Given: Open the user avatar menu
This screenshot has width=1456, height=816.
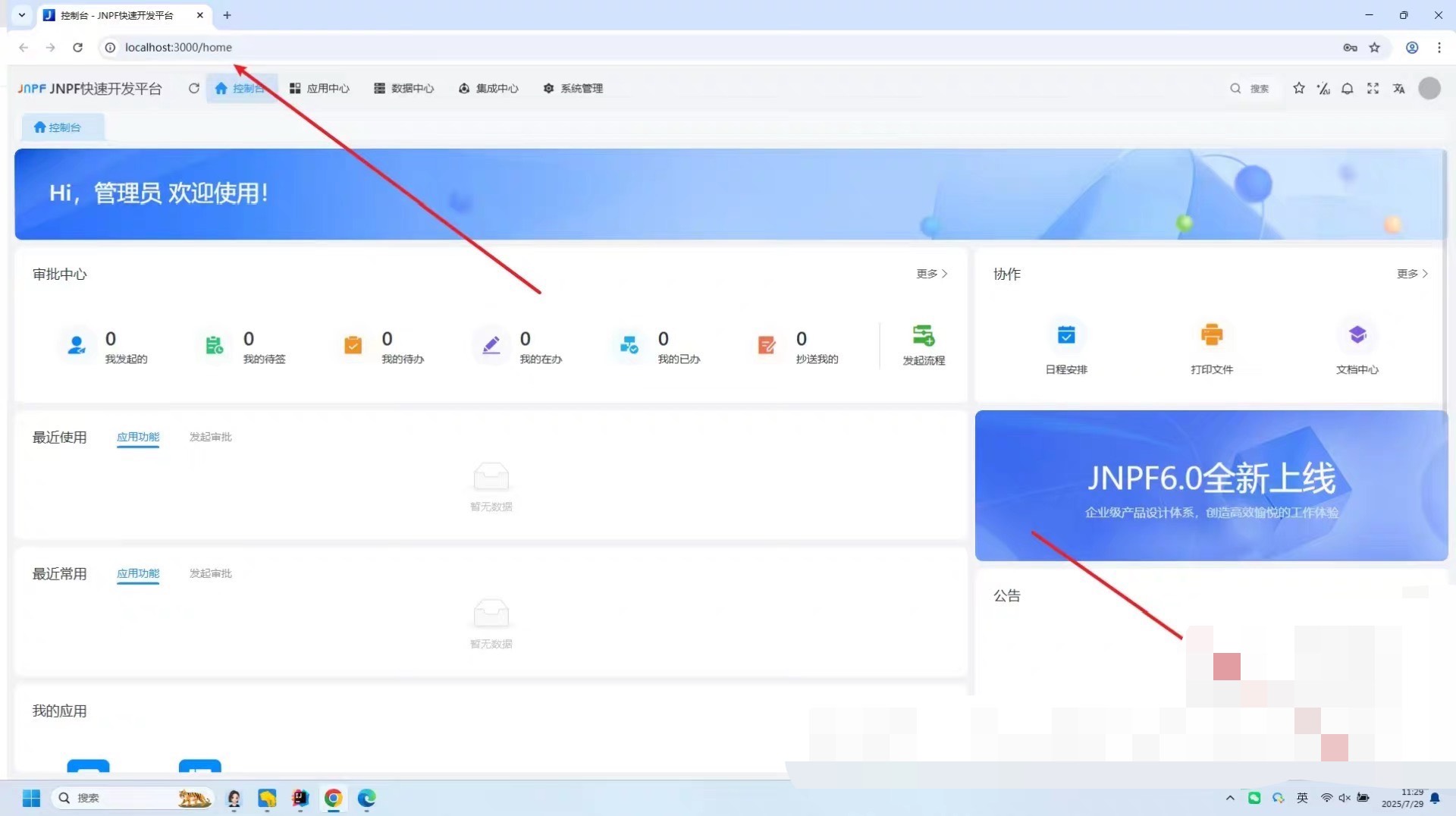Looking at the screenshot, I should click(1429, 89).
